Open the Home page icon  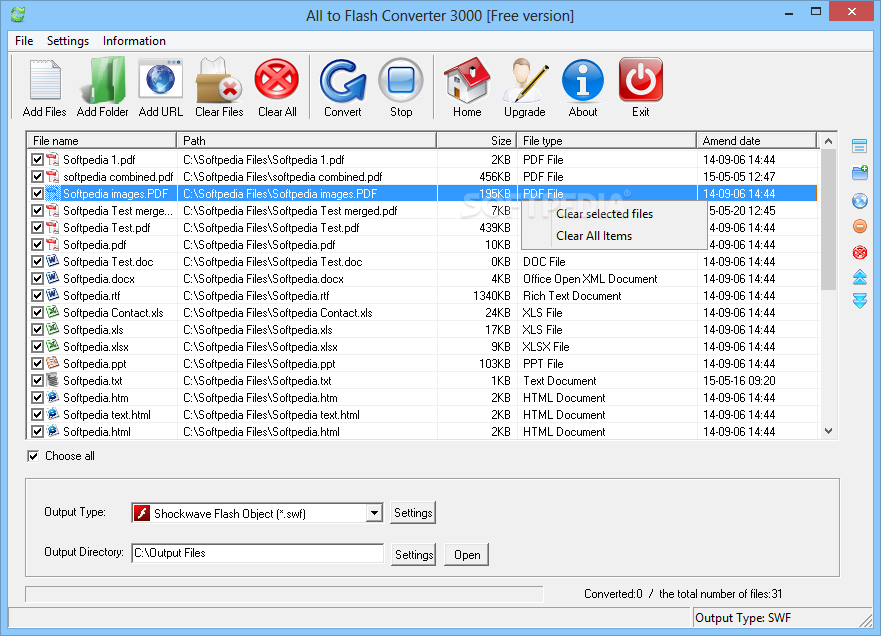(x=467, y=80)
